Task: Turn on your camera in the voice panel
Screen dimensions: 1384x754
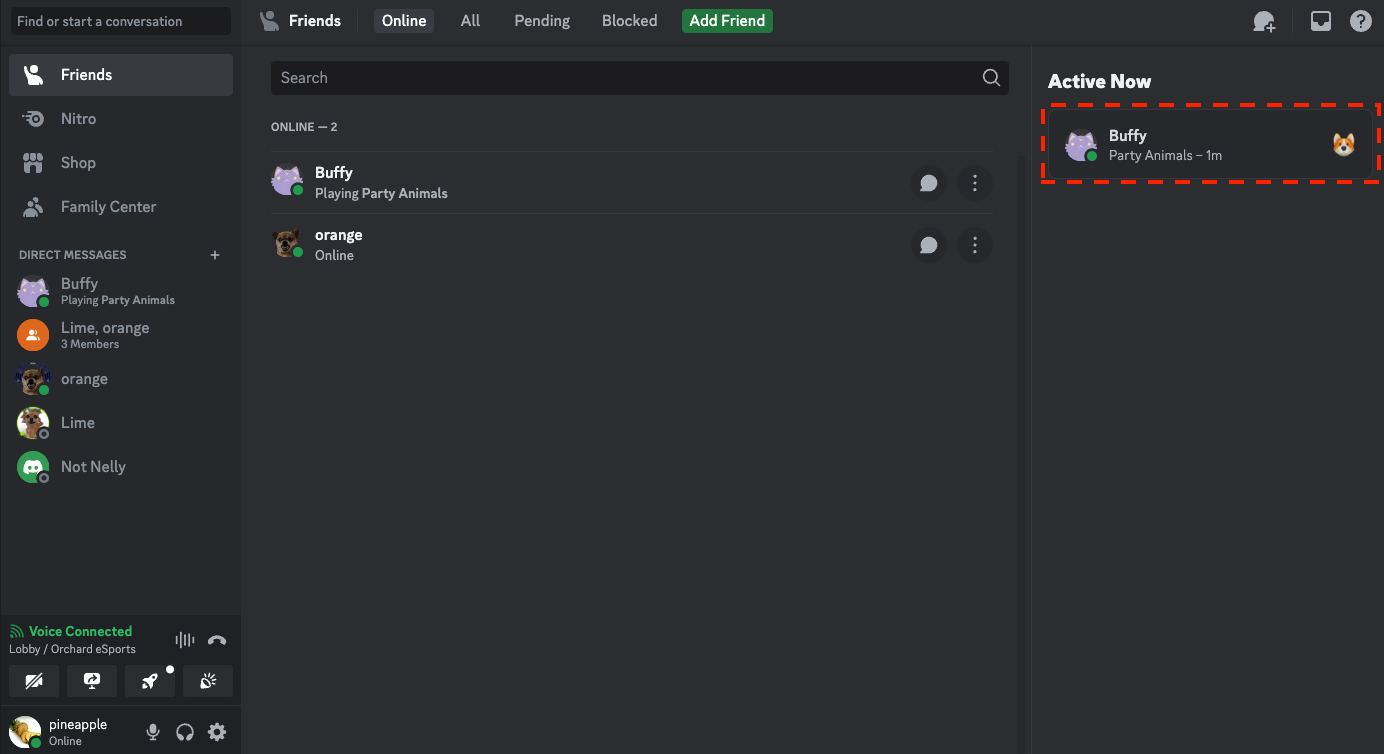Action: click(34, 681)
